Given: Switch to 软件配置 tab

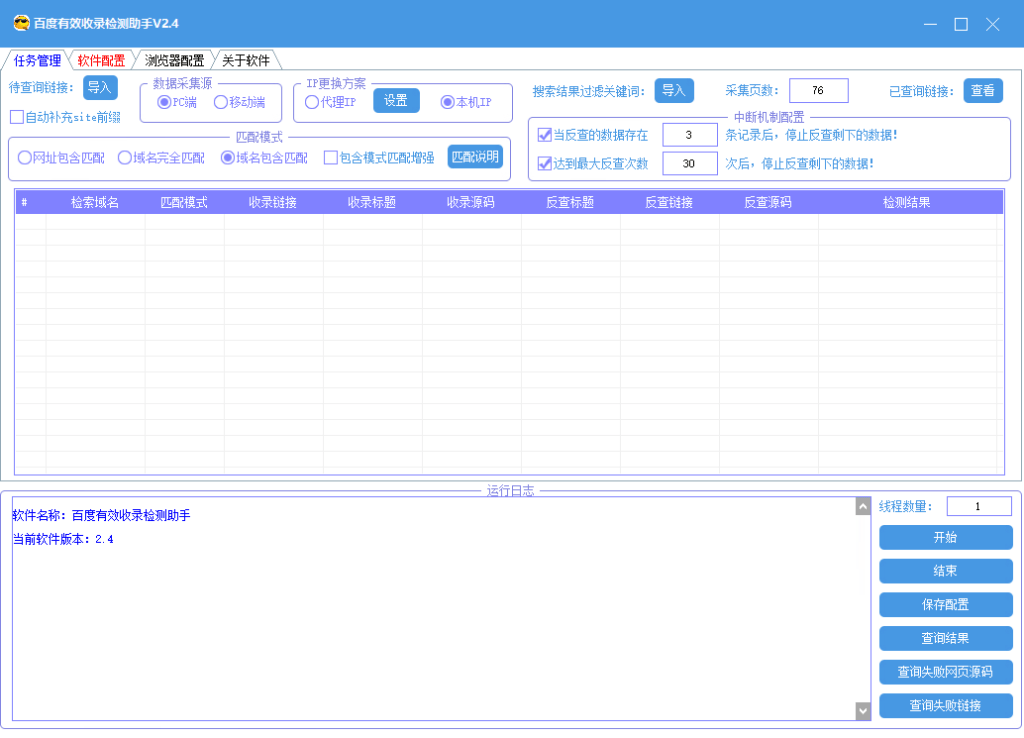Looking at the screenshot, I should pos(101,60).
